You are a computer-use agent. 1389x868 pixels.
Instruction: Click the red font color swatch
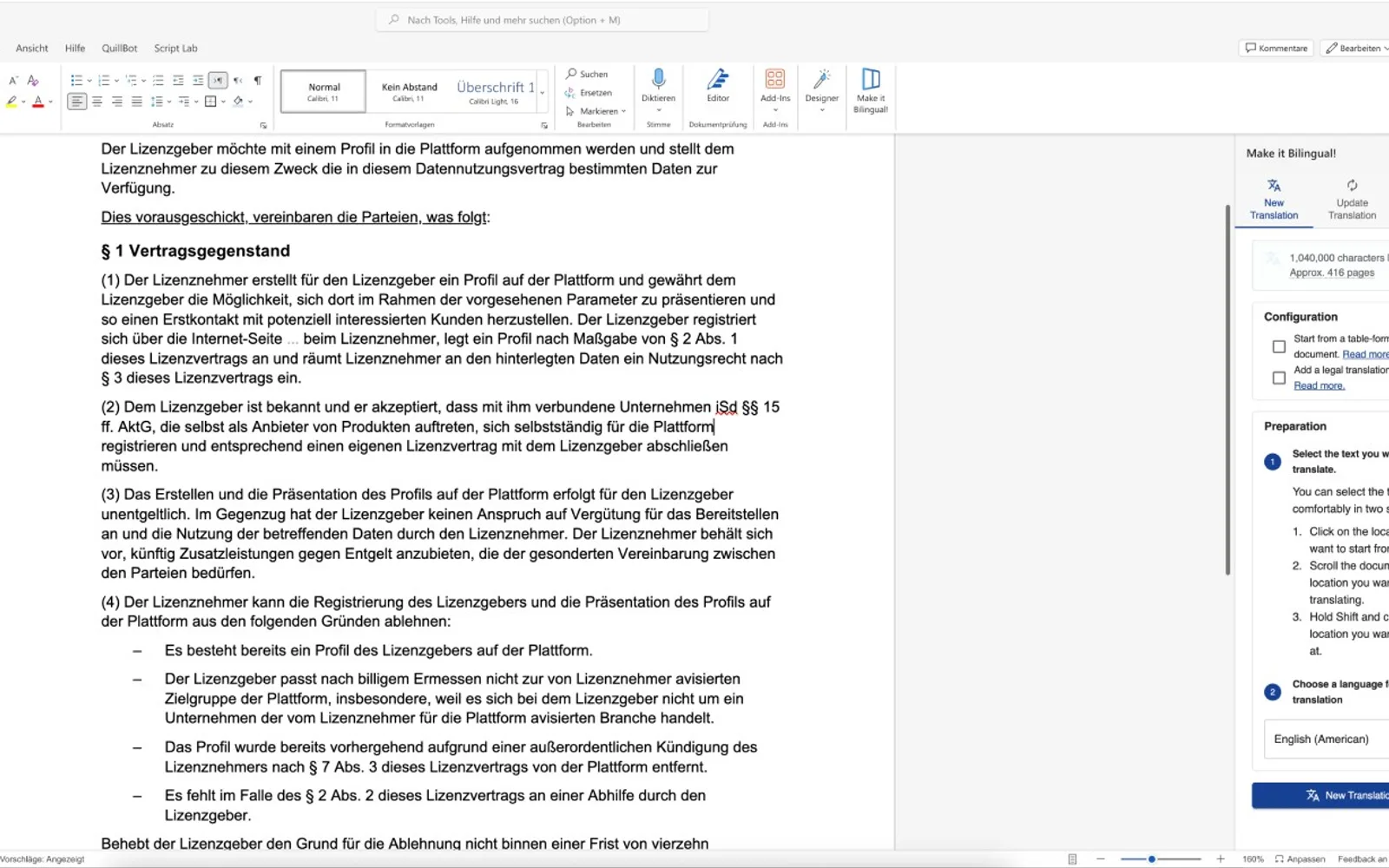tap(37, 102)
